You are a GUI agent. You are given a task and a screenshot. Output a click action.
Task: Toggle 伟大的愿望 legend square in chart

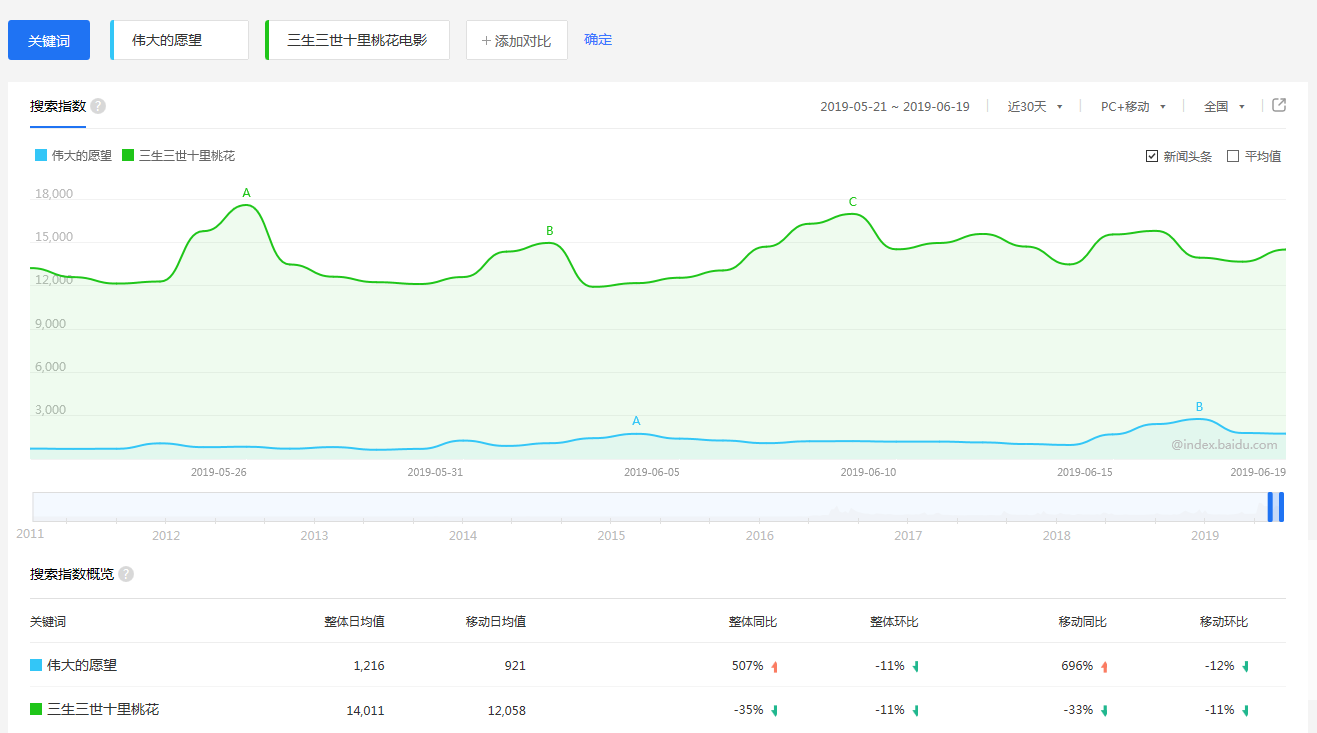point(41,156)
